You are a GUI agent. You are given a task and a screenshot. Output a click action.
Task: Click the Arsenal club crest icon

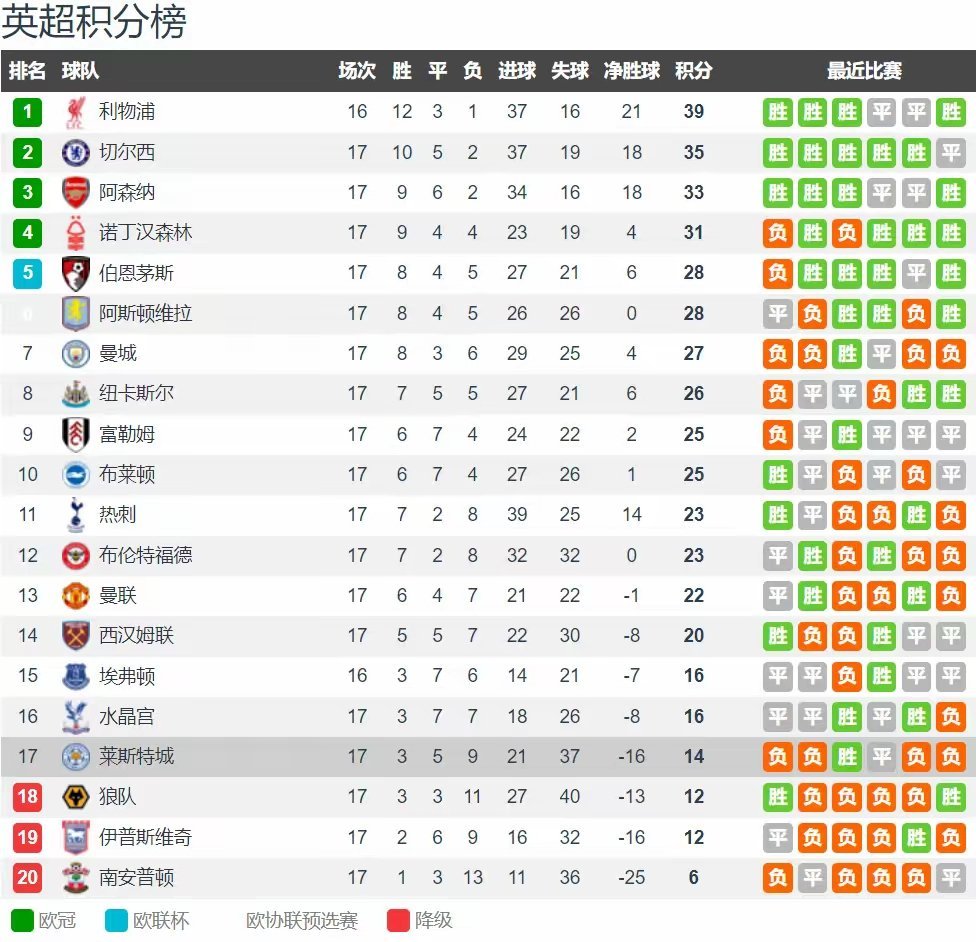click(x=76, y=192)
